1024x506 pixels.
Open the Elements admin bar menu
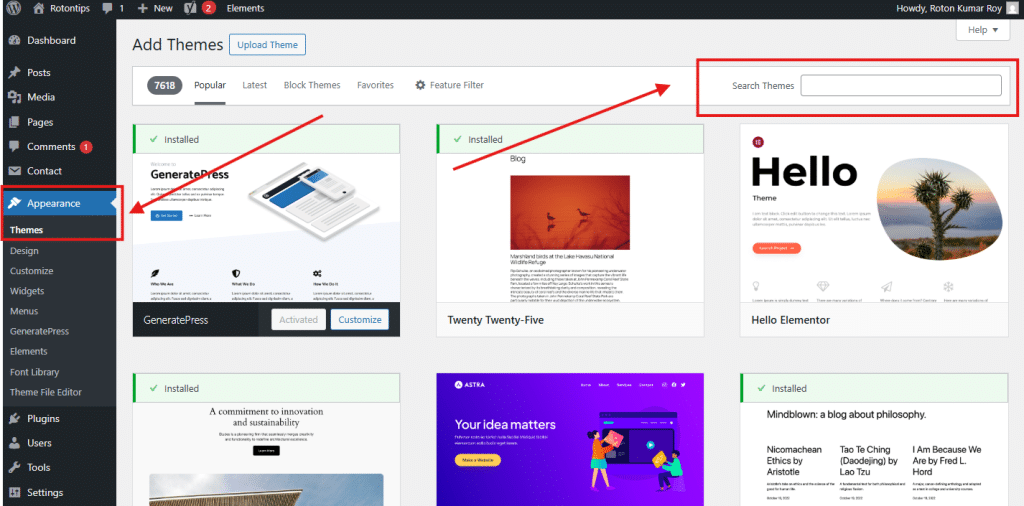click(x=246, y=8)
